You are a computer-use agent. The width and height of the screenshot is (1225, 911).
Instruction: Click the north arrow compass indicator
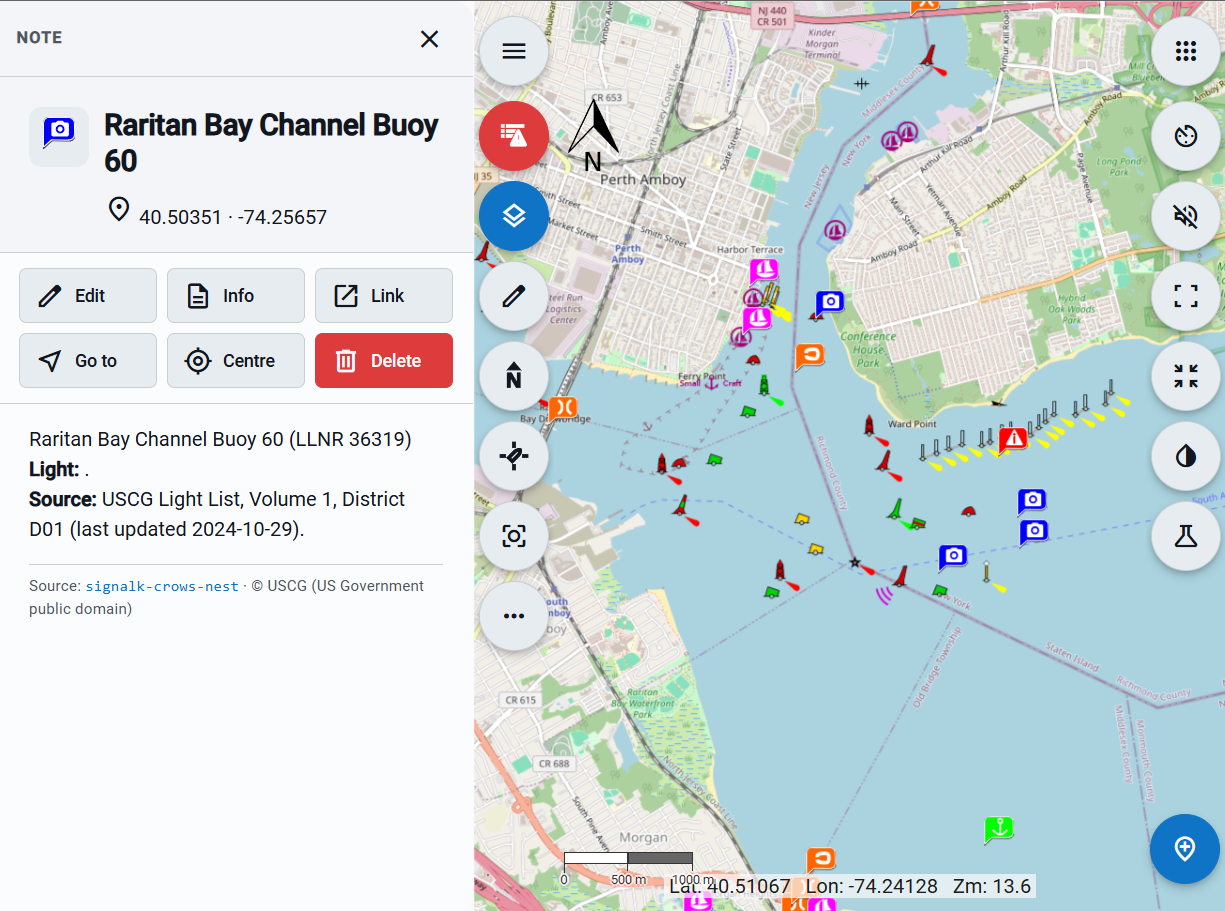[594, 135]
